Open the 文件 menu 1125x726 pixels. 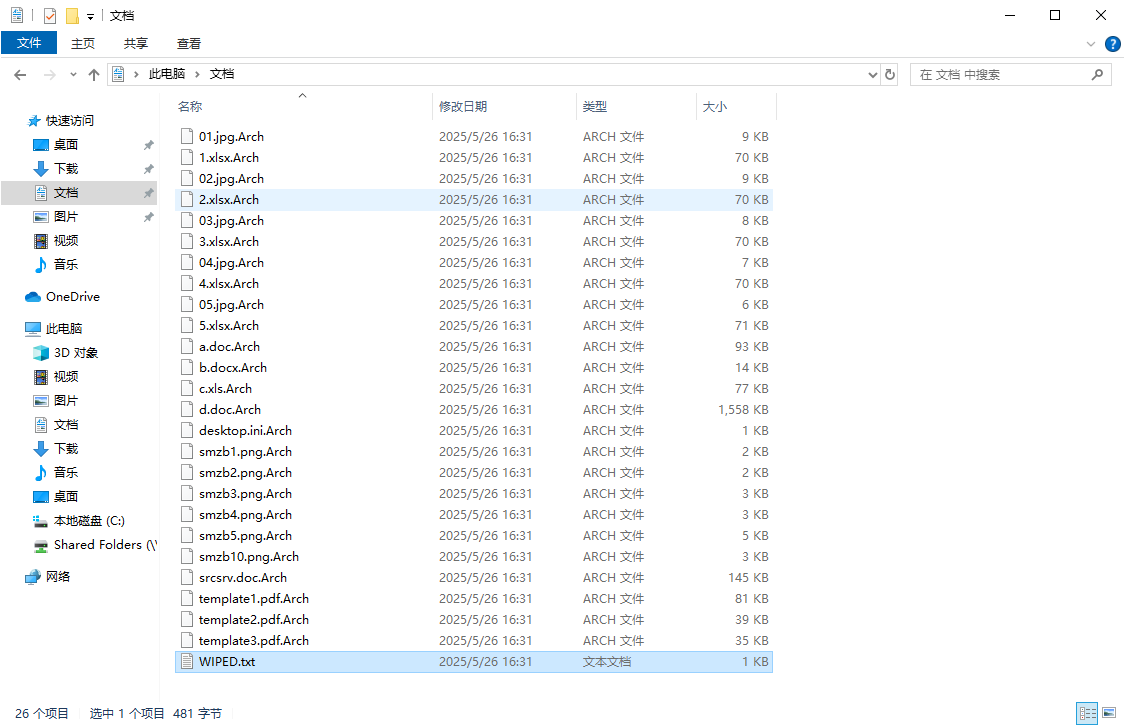pos(29,43)
